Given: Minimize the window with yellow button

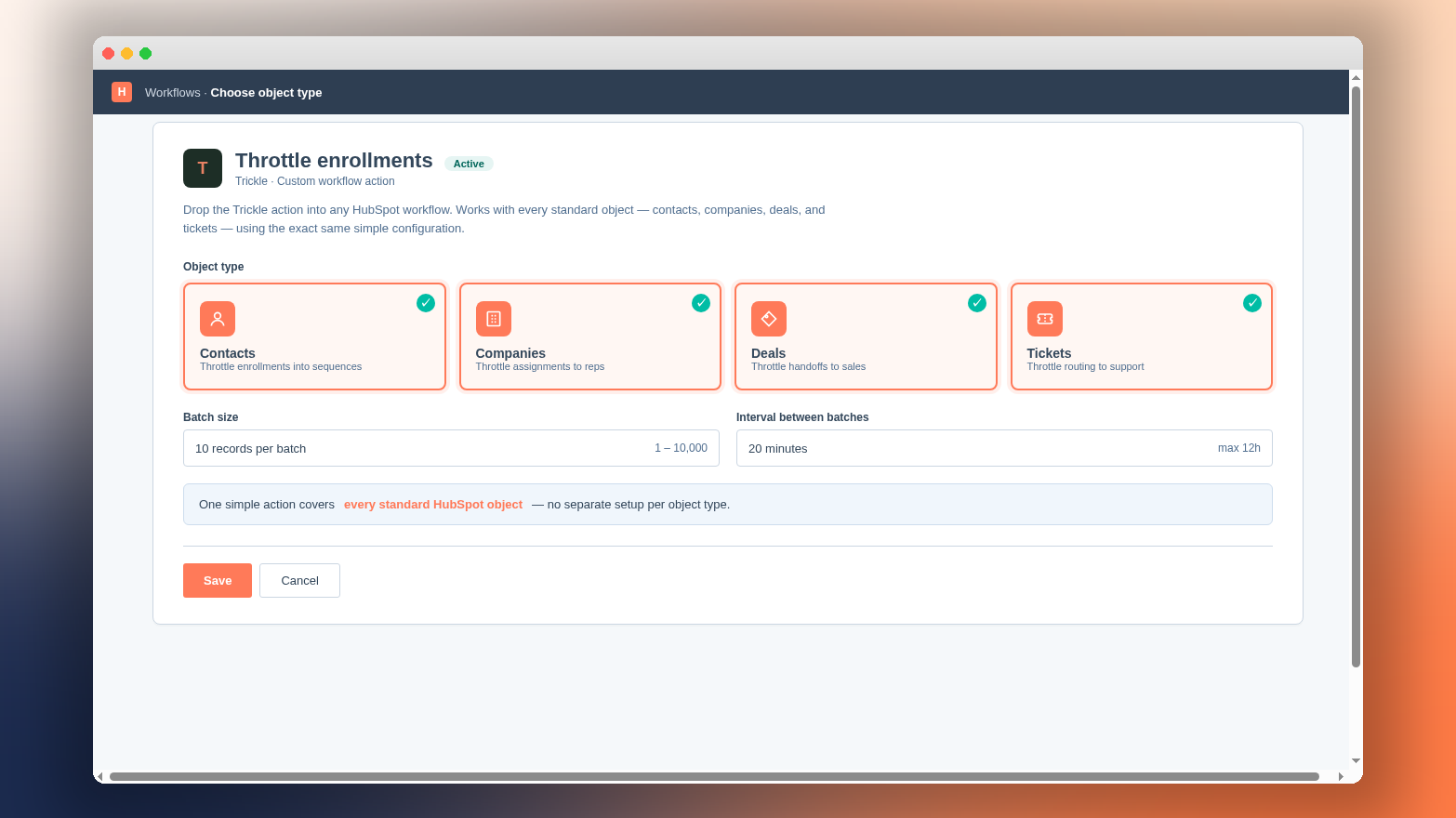Looking at the screenshot, I should click(x=127, y=54).
